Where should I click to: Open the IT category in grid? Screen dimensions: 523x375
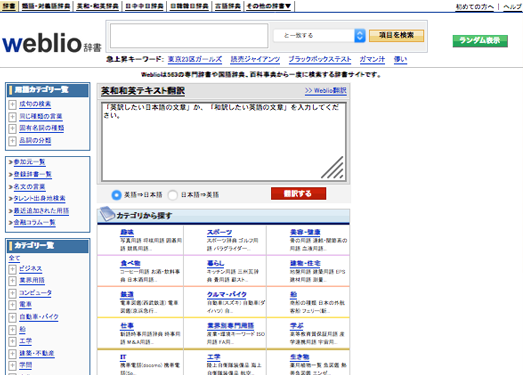[123, 357]
